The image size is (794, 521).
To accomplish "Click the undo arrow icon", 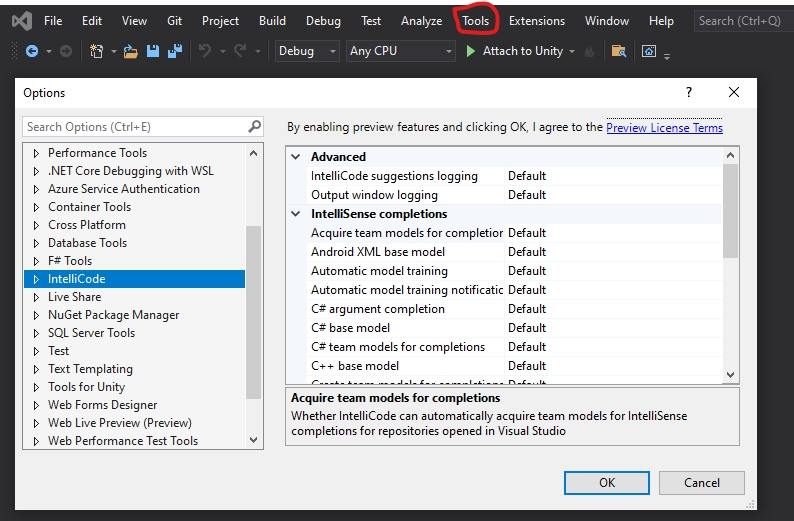I will click(204, 51).
